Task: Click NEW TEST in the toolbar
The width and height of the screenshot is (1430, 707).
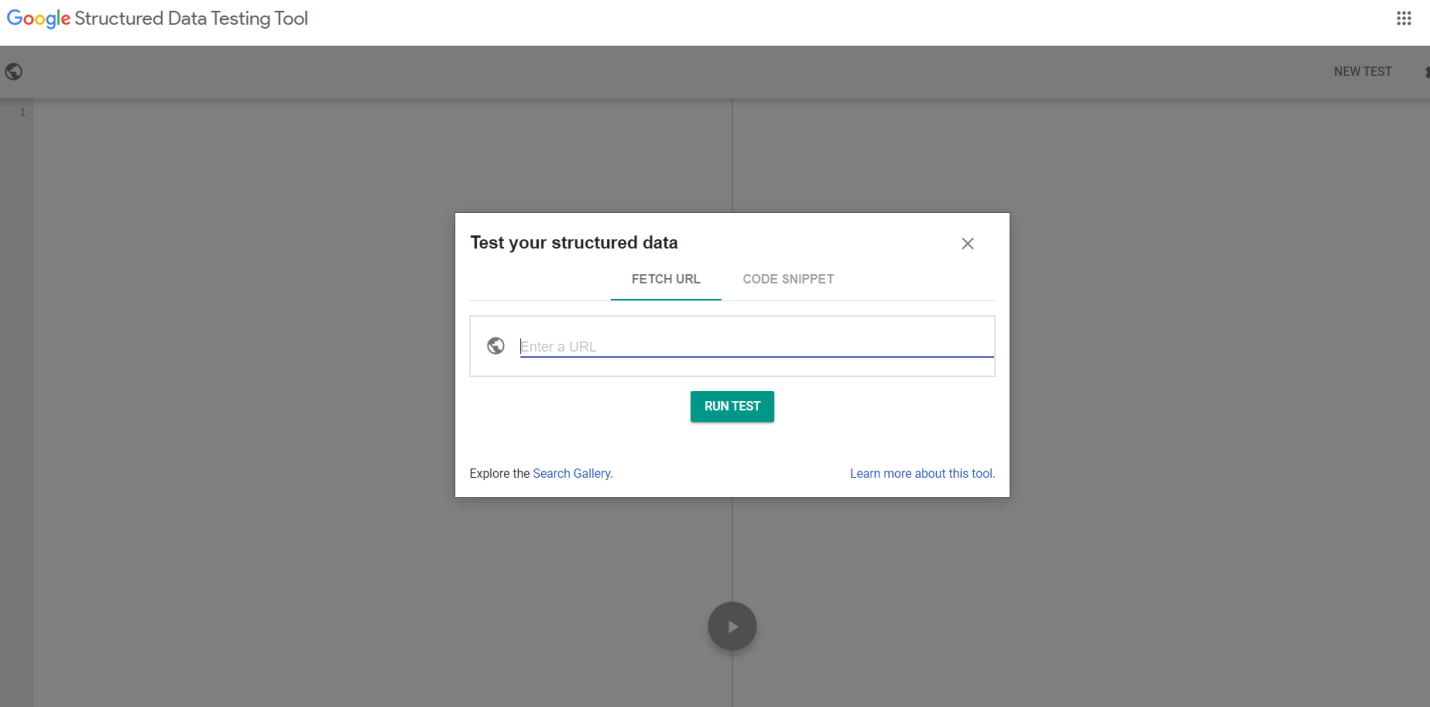Action: coord(1362,71)
